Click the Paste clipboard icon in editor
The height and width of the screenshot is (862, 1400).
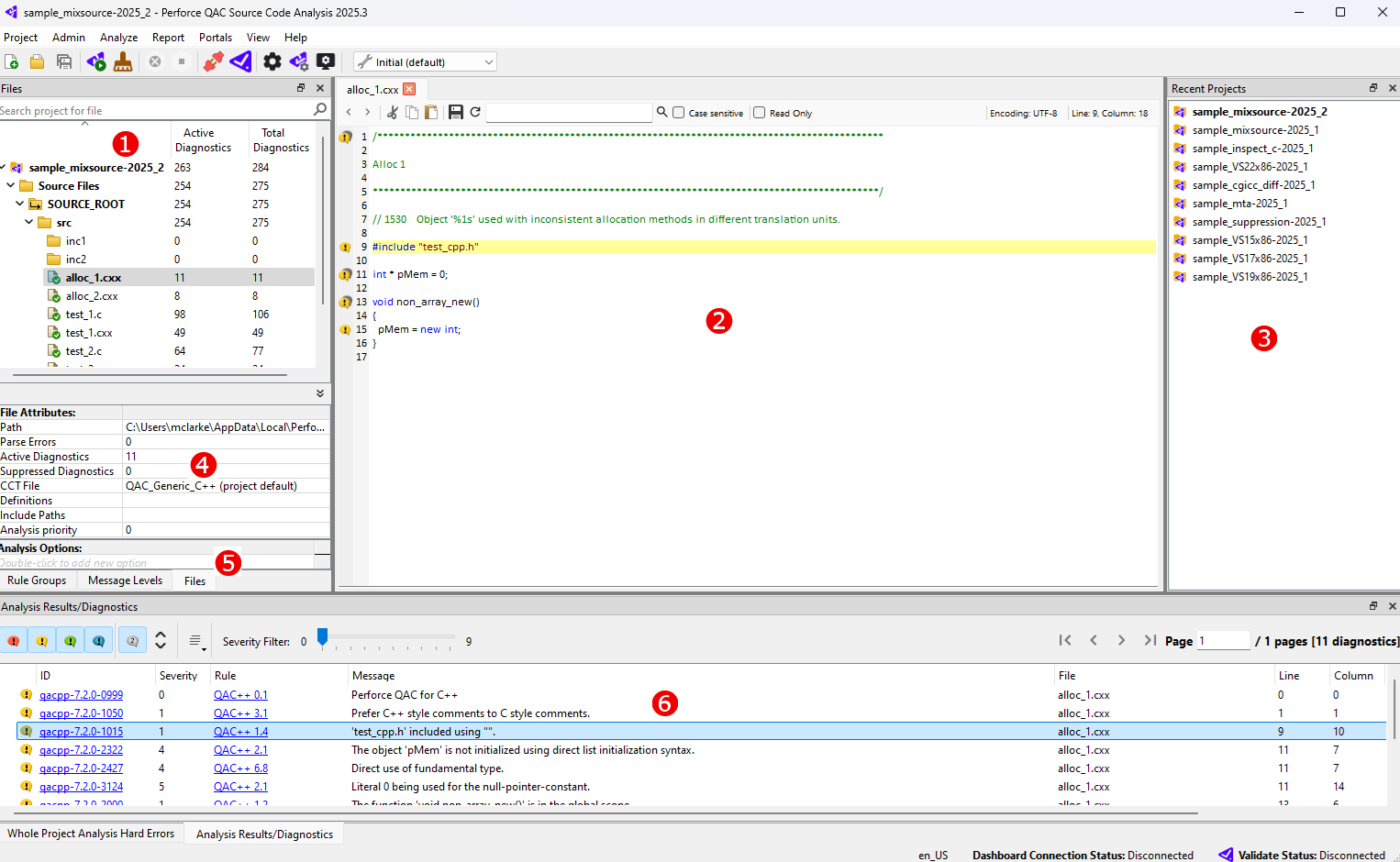pos(431,112)
